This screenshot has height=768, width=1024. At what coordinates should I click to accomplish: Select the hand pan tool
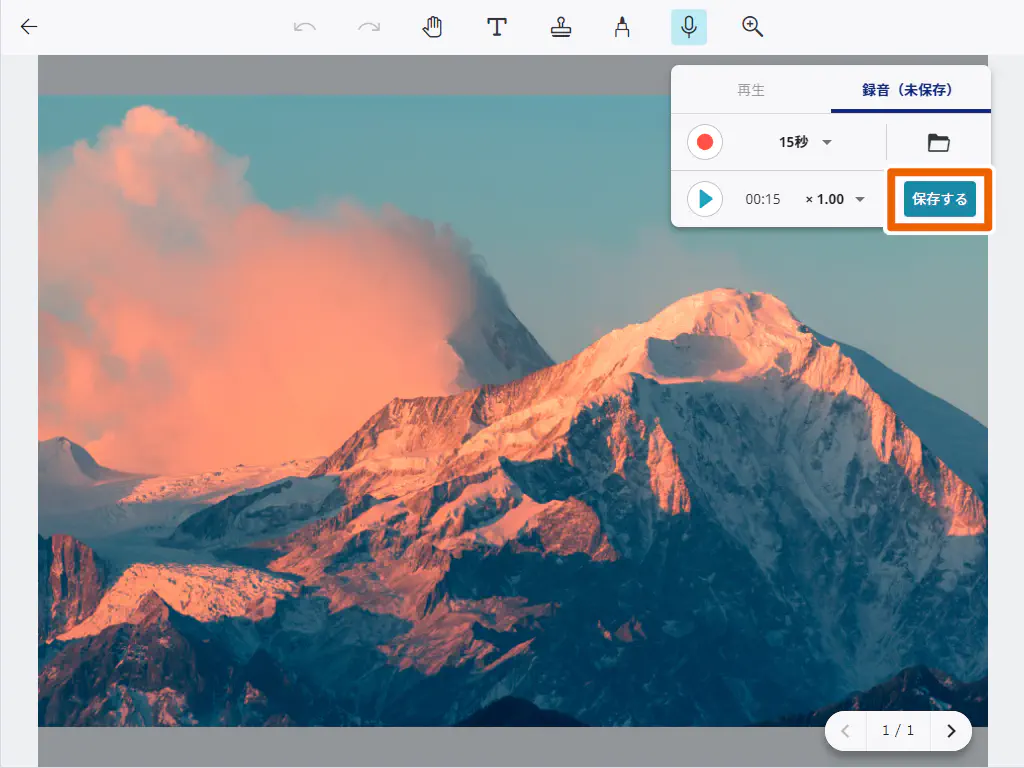[x=432, y=27]
